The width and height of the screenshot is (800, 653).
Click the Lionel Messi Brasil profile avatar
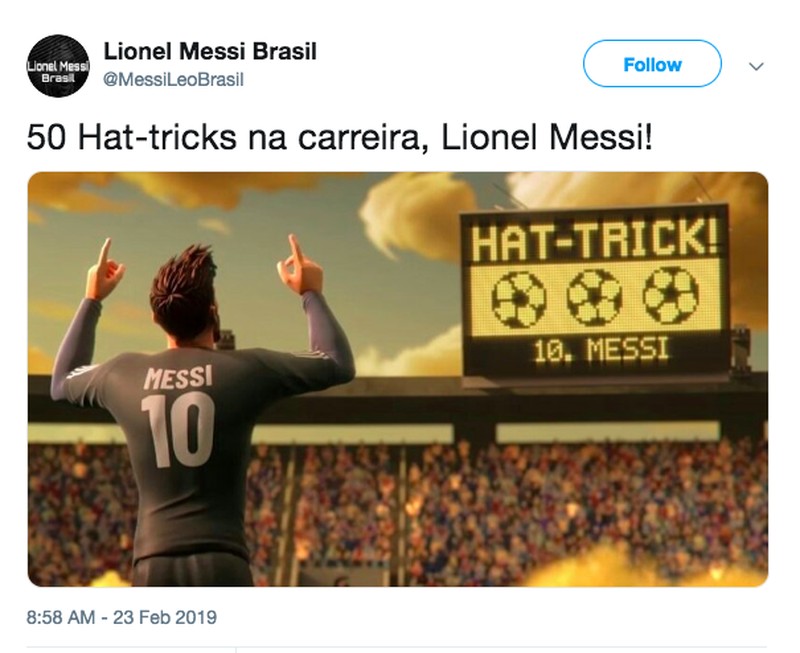(x=59, y=65)
